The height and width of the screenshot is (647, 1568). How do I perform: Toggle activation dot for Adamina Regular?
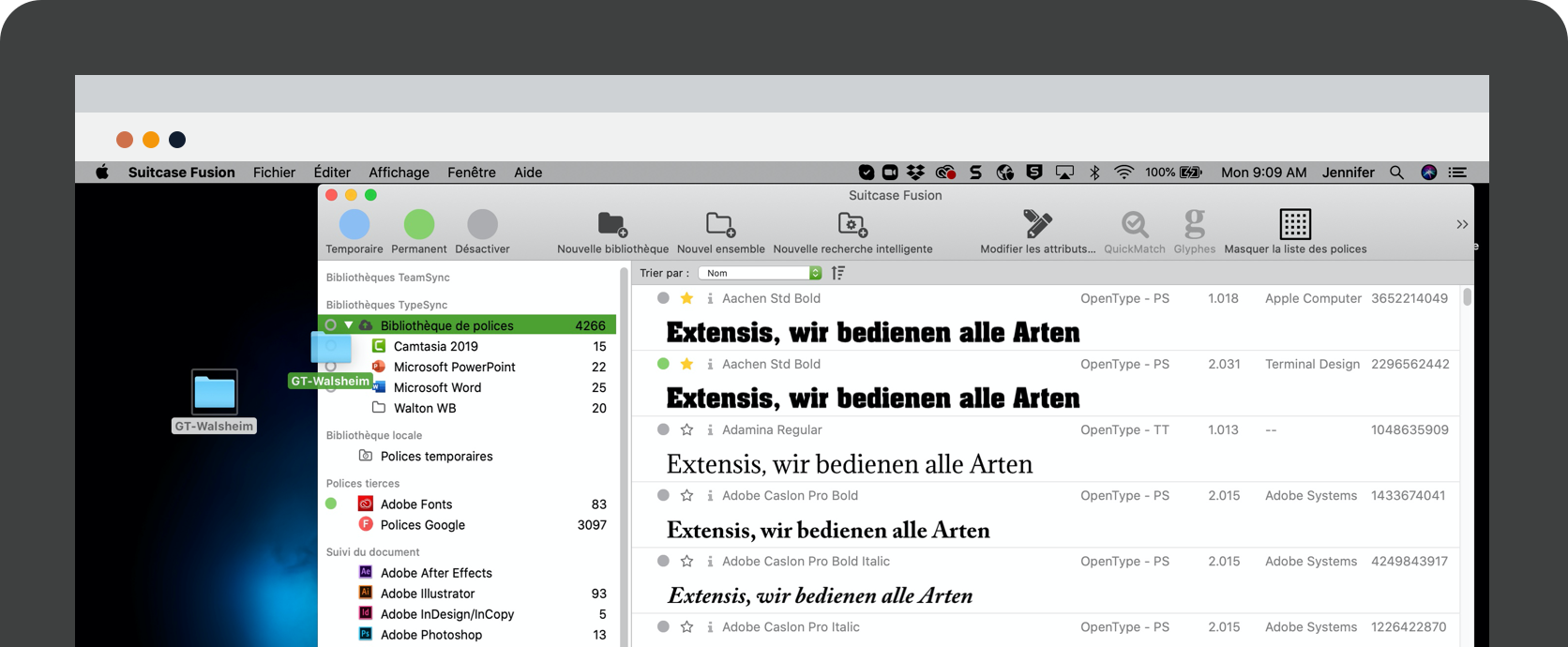click(x=663, y=429)
